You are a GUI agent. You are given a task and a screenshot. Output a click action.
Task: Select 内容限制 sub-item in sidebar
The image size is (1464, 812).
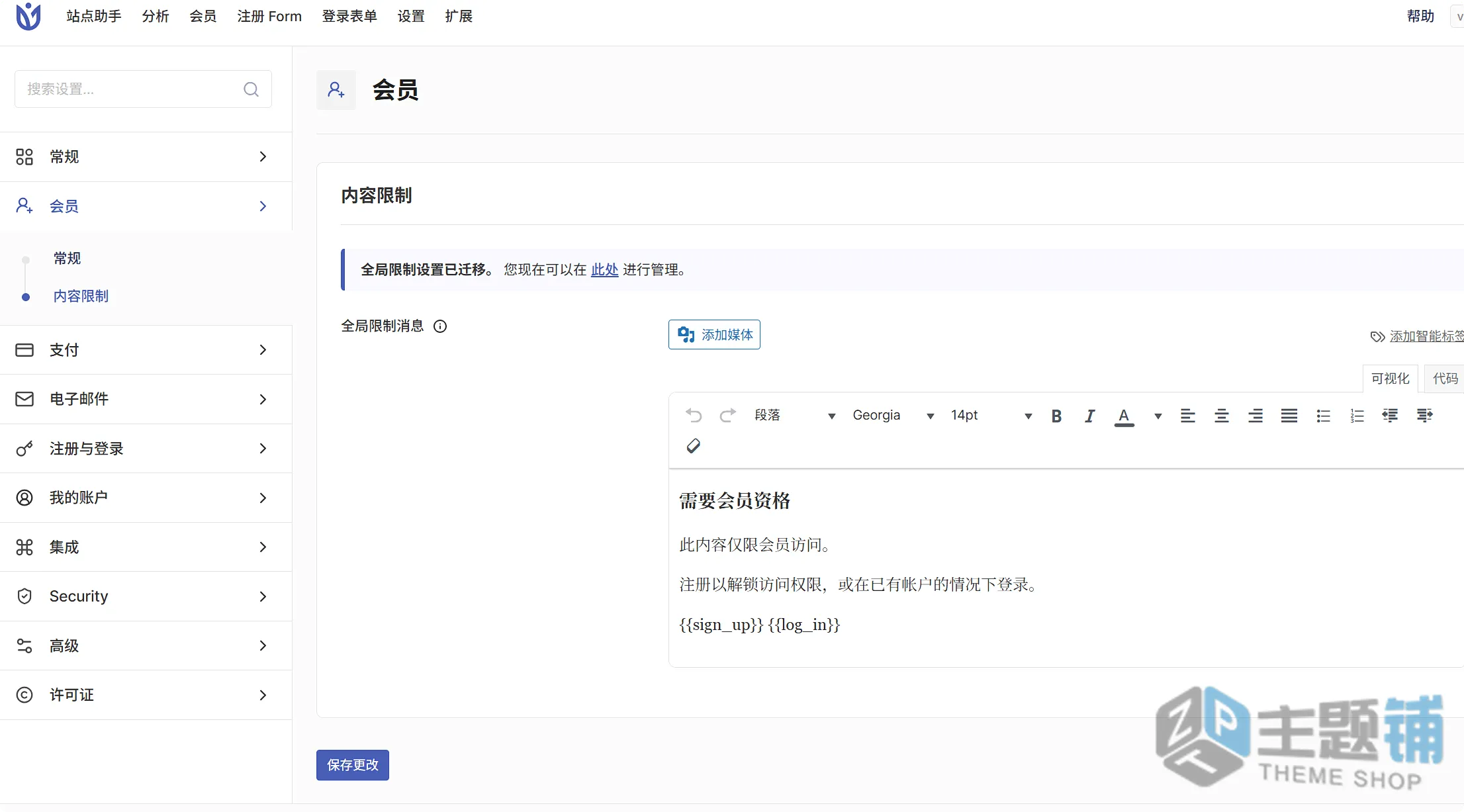[x=81, y=296]
